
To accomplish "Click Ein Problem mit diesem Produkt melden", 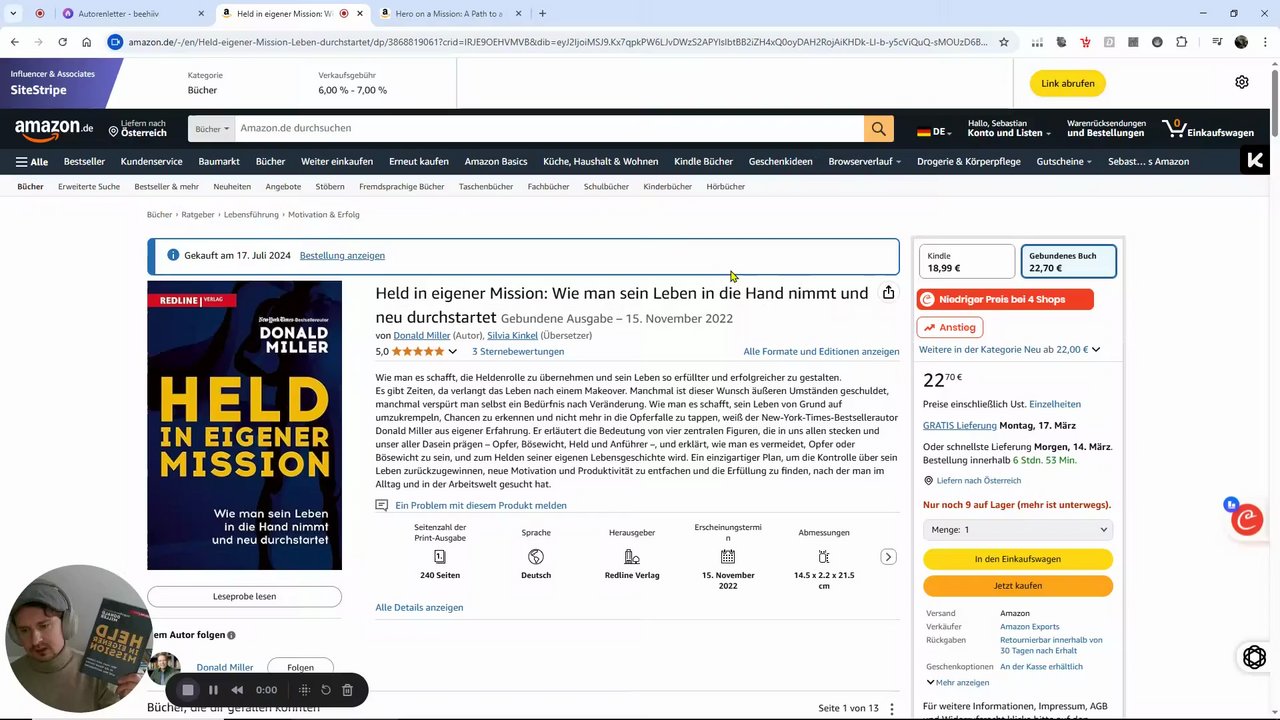I will tap(480, 505).
